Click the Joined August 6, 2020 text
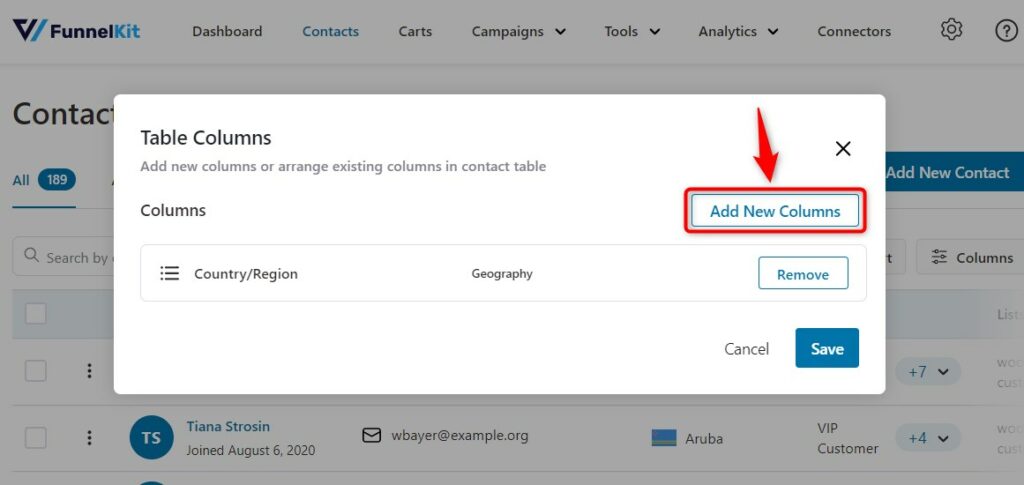 coord(251,450)
